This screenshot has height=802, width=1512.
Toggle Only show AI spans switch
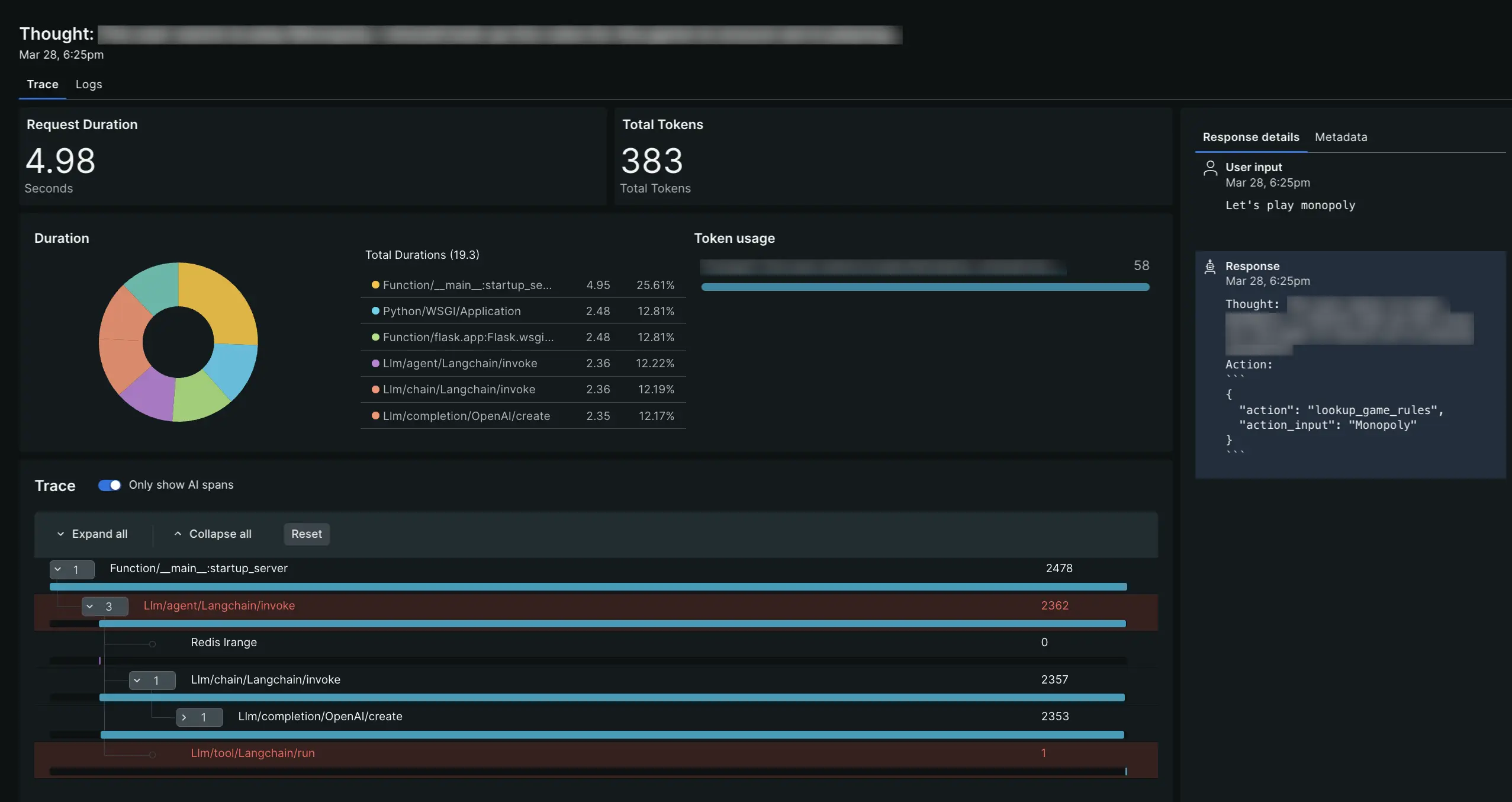pyautogui.click(x=108, y=485)
